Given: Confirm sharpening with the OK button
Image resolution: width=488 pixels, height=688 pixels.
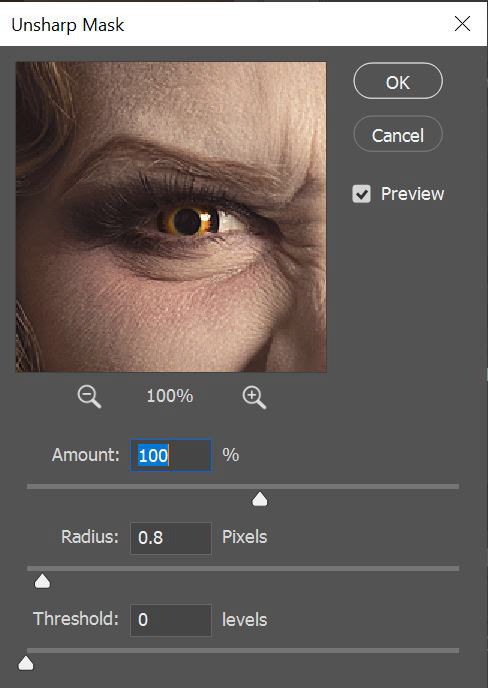Looking at the screenshot, I should pos(398,81).
